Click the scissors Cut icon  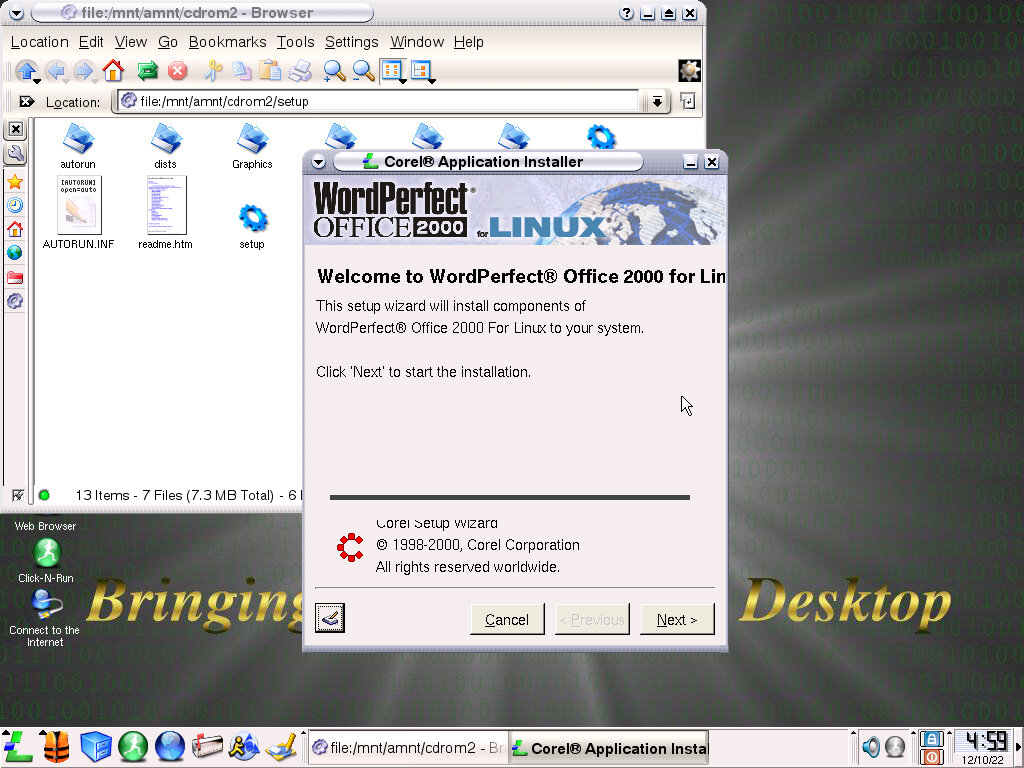pyautogui.click(x=212, y=71)
